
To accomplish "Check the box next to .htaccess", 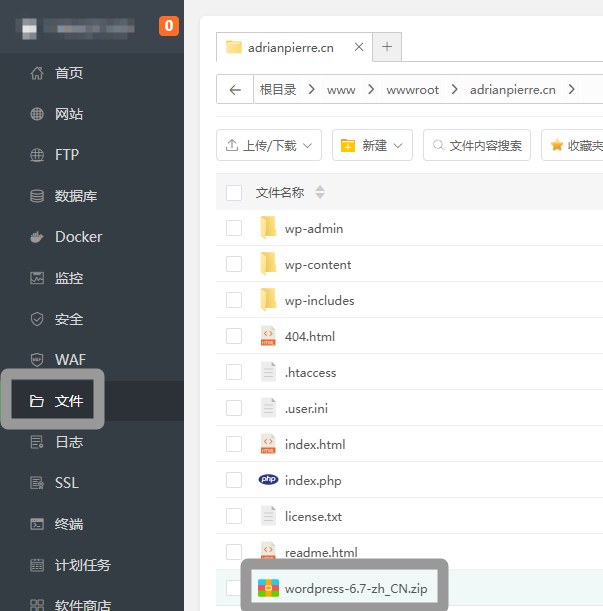I will 234,372.
